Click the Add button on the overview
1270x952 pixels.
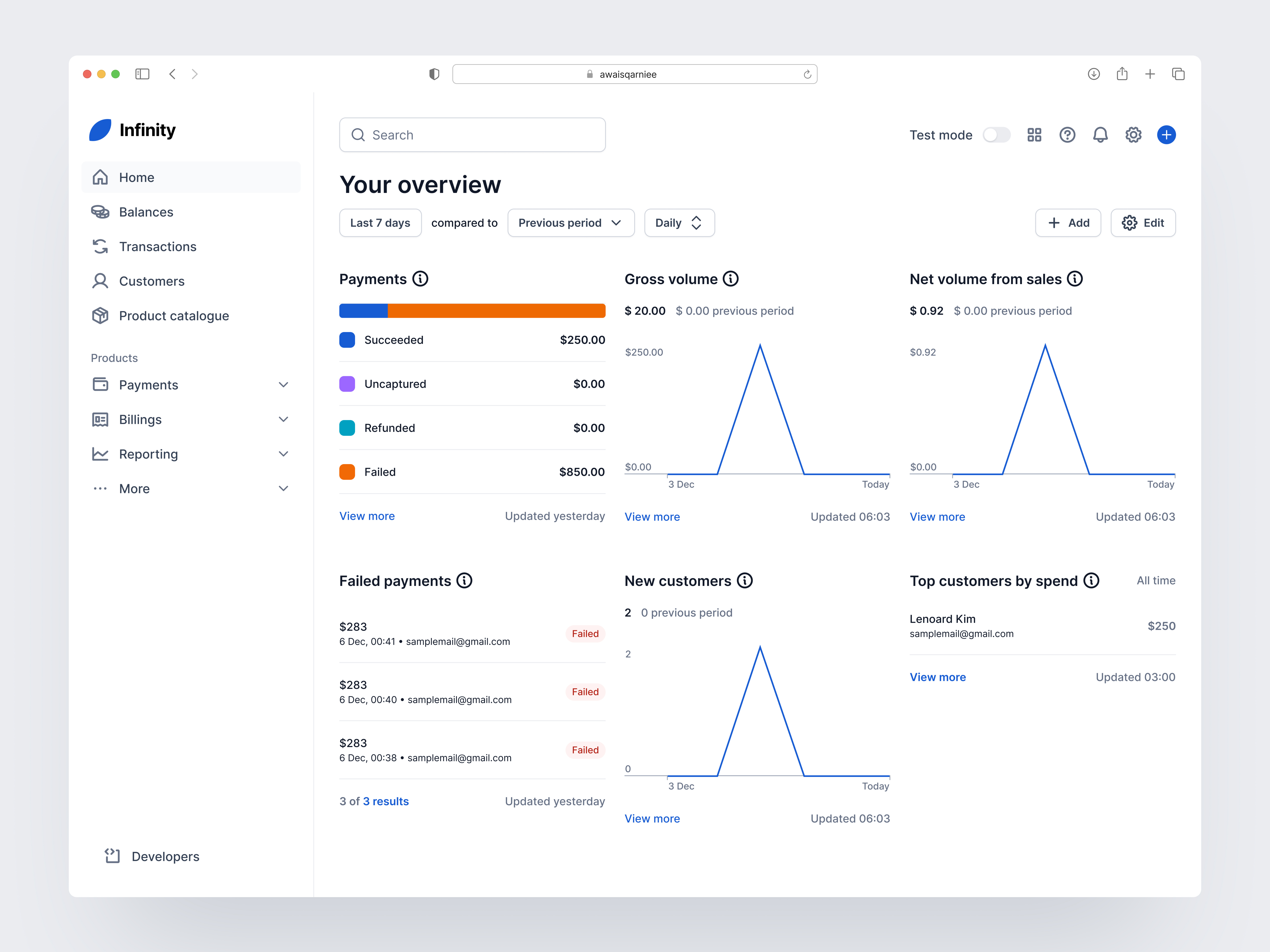coord(1068,223)
